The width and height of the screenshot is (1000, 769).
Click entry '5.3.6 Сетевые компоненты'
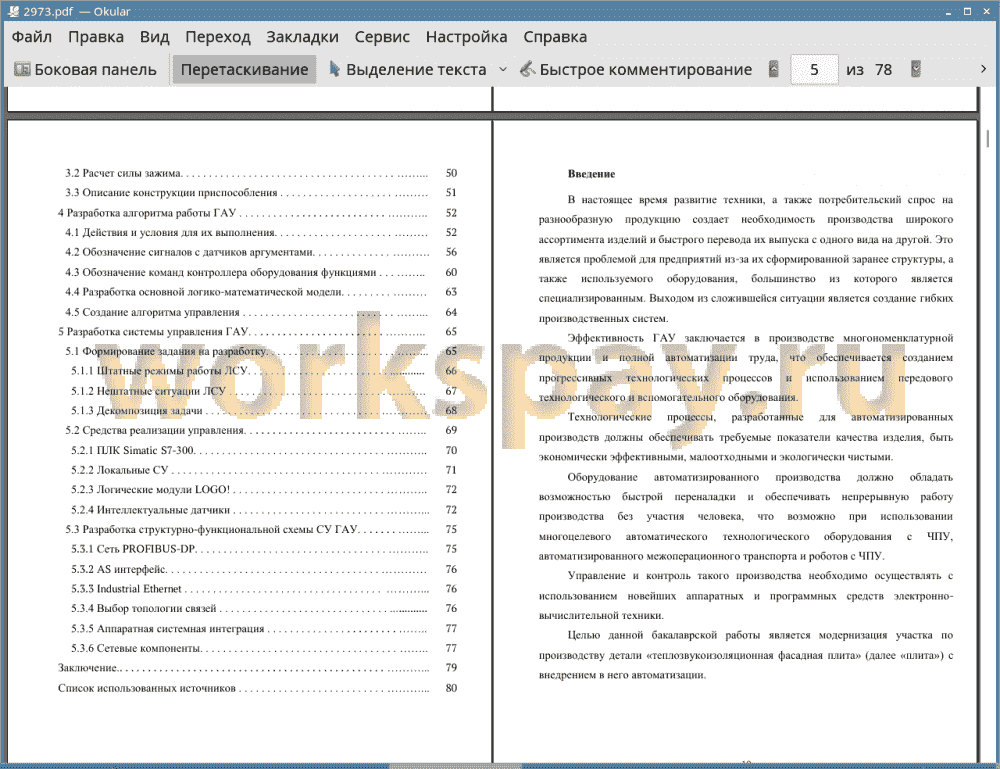pos(136,648)
